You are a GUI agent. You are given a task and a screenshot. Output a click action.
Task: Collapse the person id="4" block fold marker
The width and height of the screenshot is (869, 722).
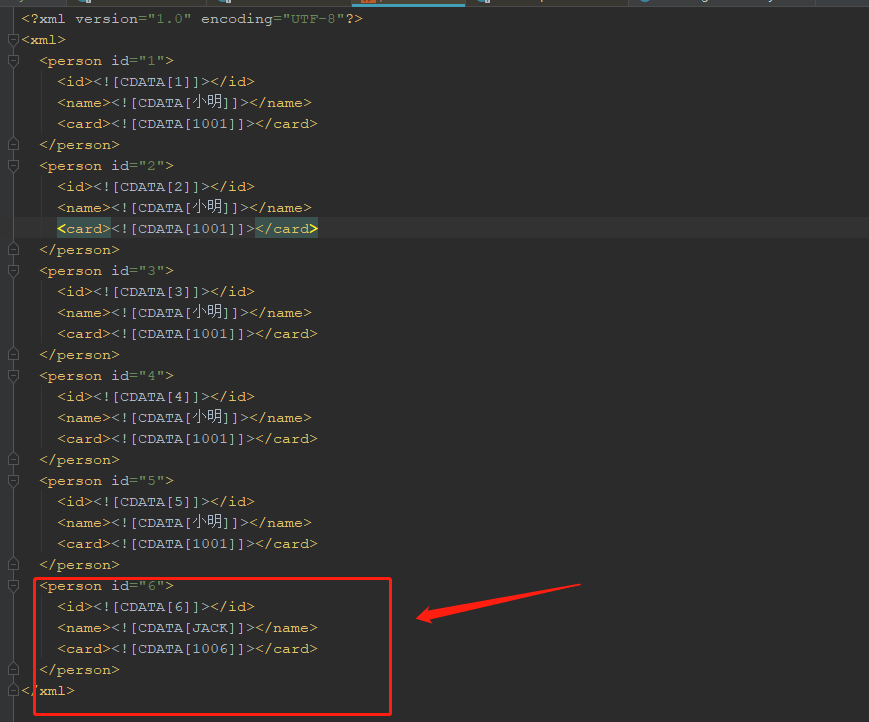[14, 376]
